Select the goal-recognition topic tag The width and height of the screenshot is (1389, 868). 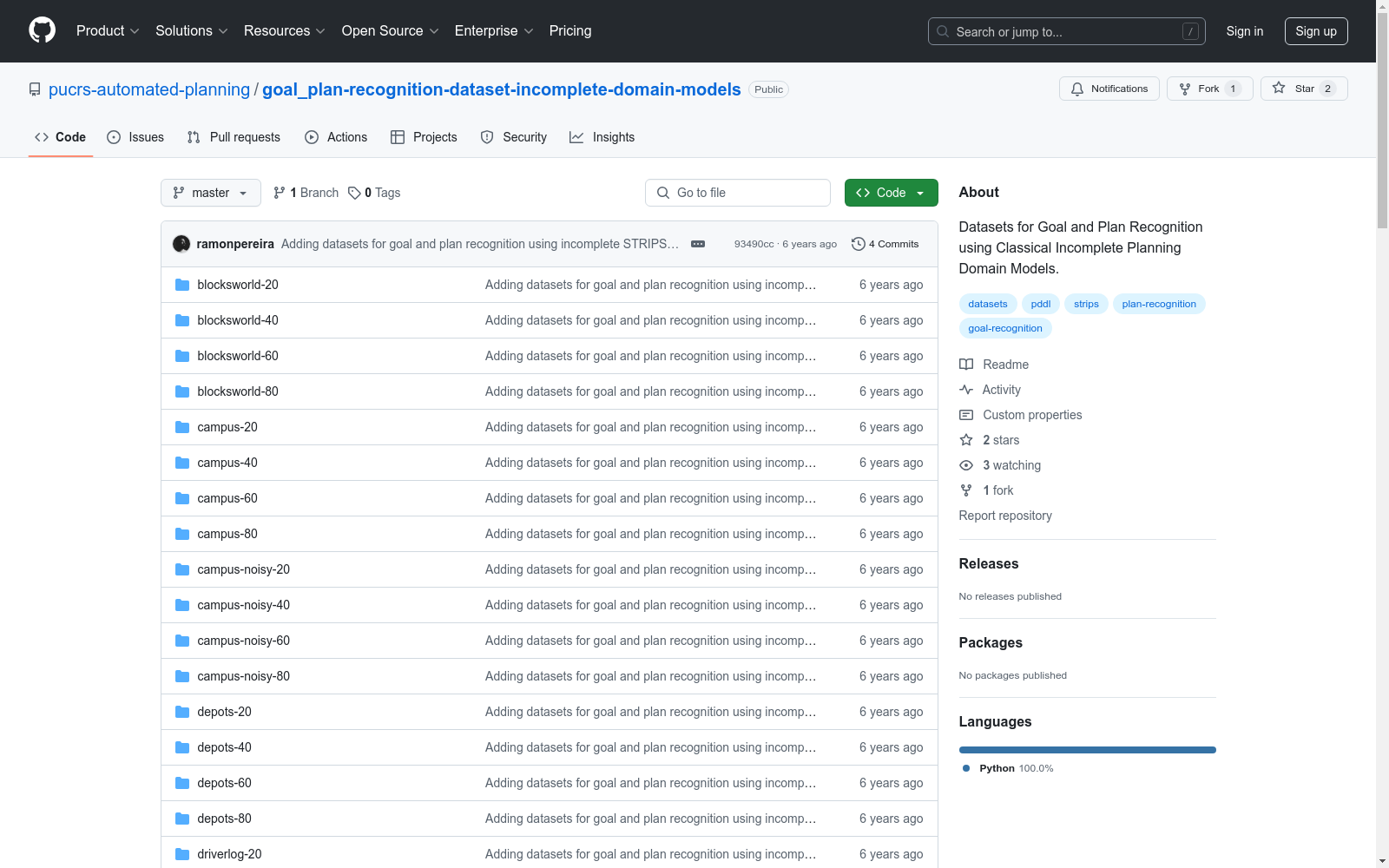[x=1005, y=328]
